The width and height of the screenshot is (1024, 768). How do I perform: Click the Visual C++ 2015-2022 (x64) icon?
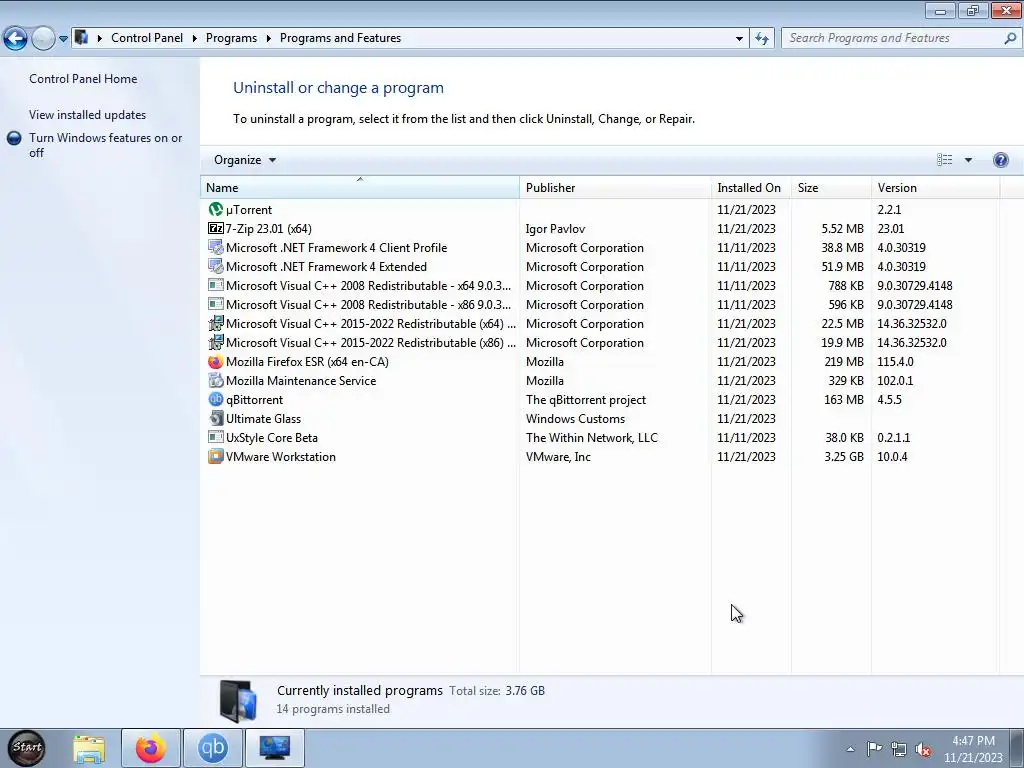click(216, 323)
